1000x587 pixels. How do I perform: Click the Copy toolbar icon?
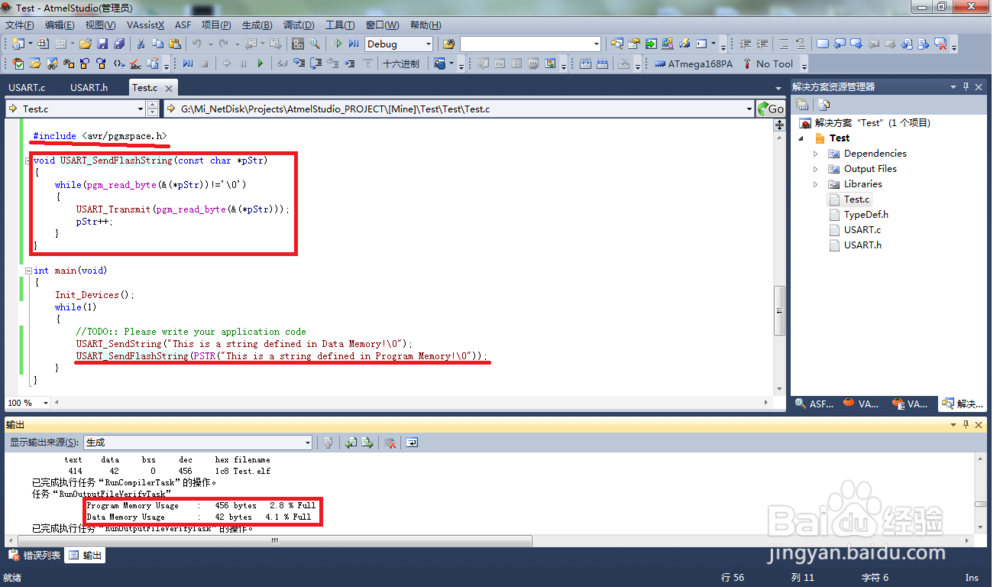coord(158,44)
